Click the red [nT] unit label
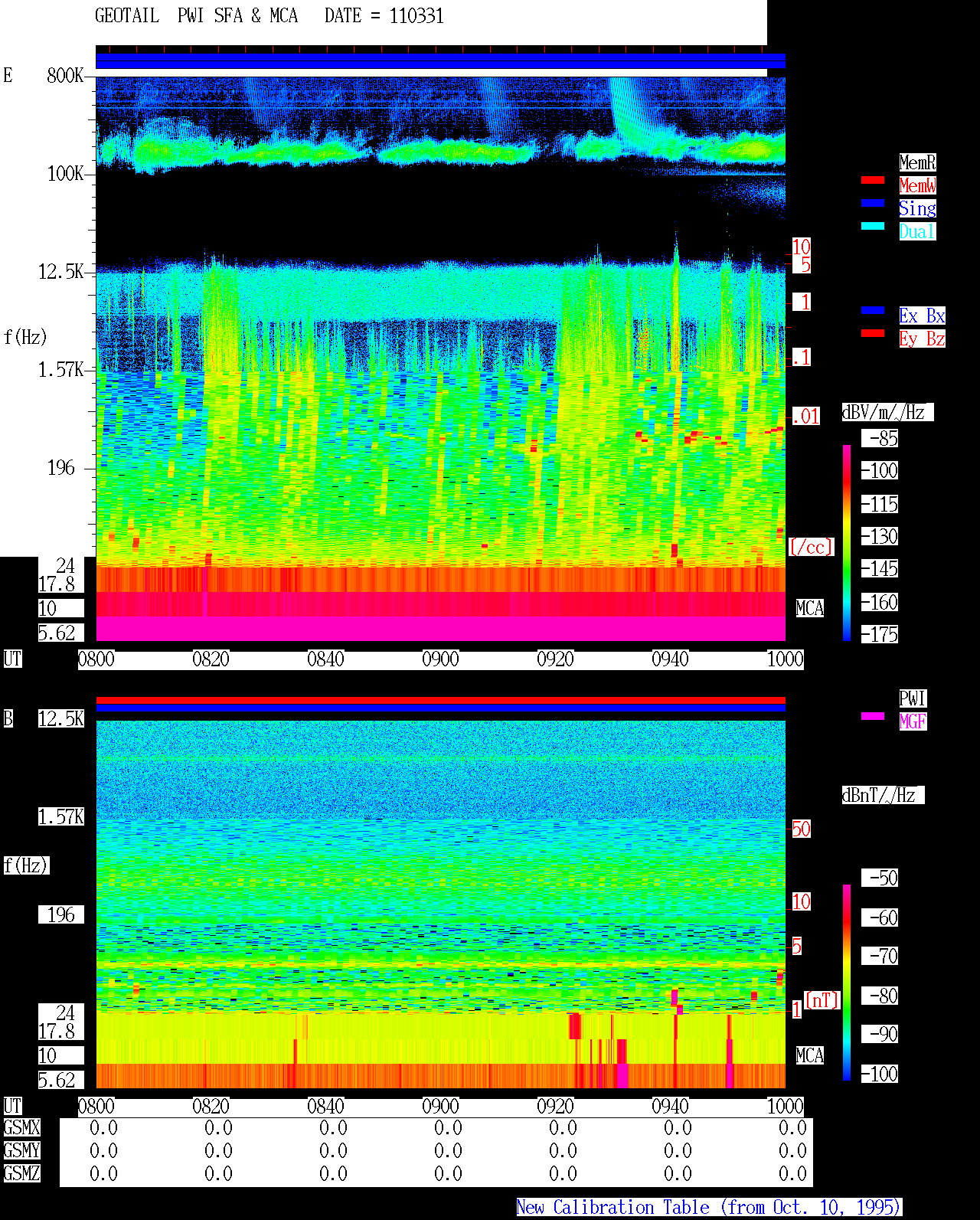This screenshot has width=980, height=1220. point(823,1000)
